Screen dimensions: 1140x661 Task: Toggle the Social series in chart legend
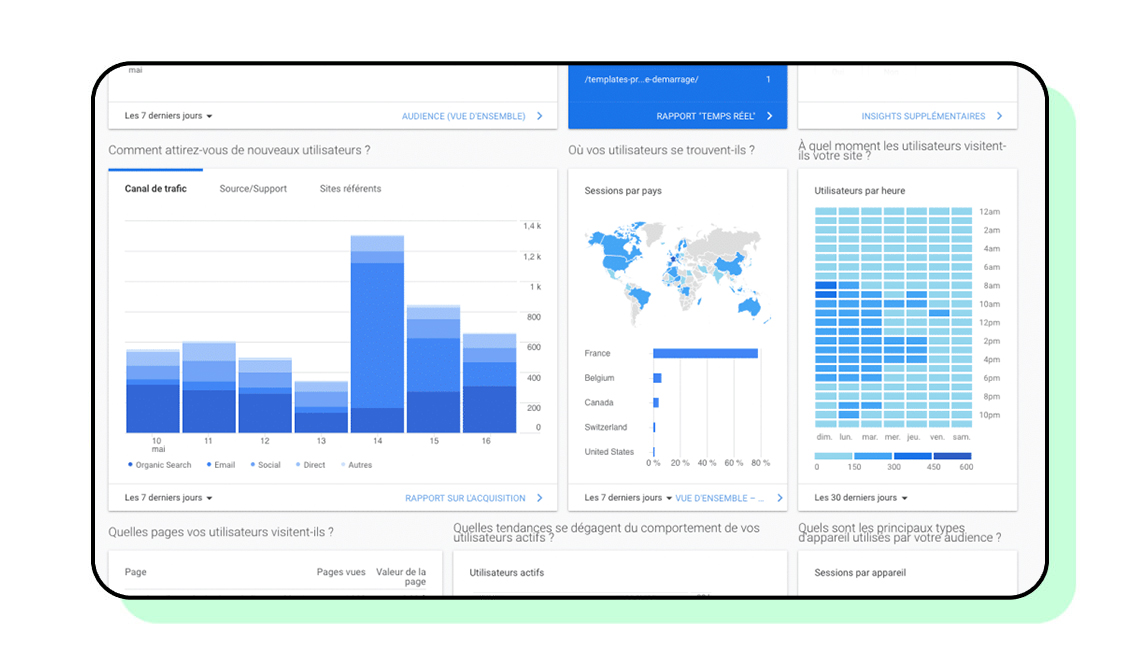(264, 465)
